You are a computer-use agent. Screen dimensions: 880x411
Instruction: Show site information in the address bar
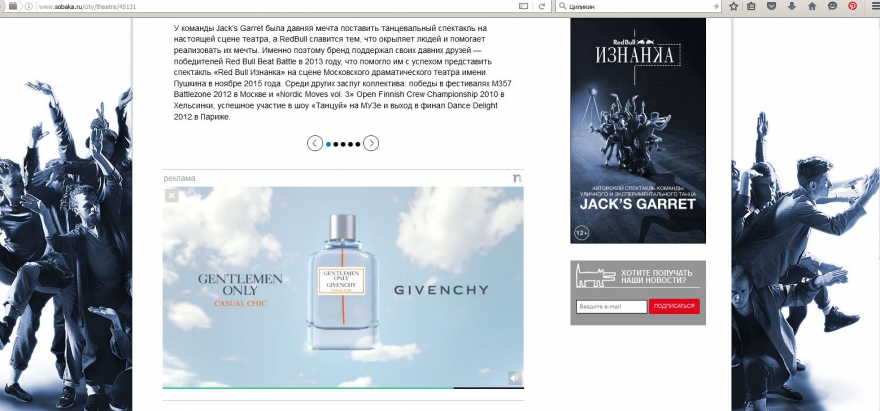point(30,6)
